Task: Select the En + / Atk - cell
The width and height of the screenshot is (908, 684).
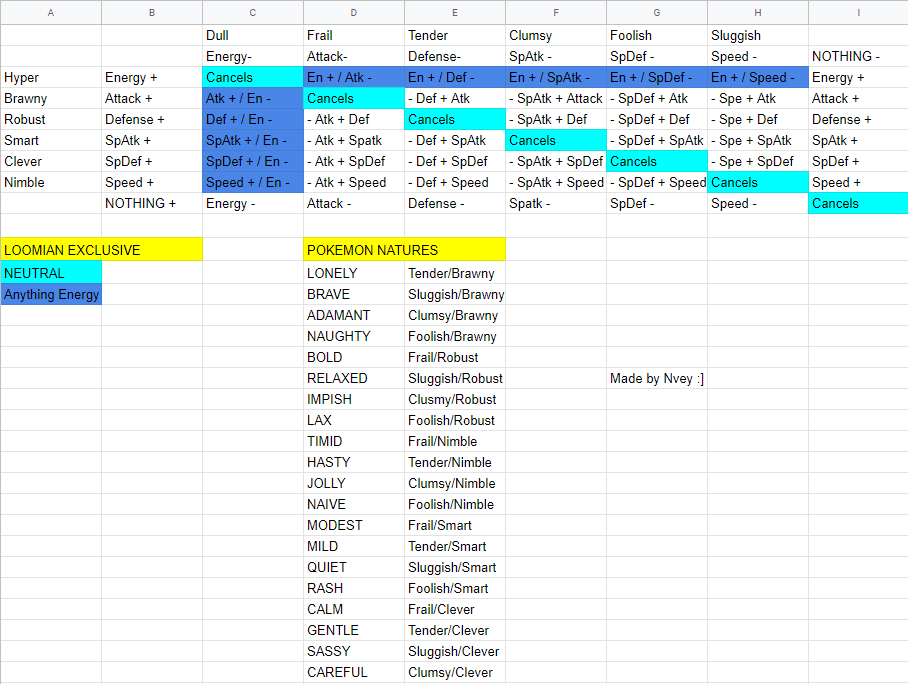Action: (354, 77)
